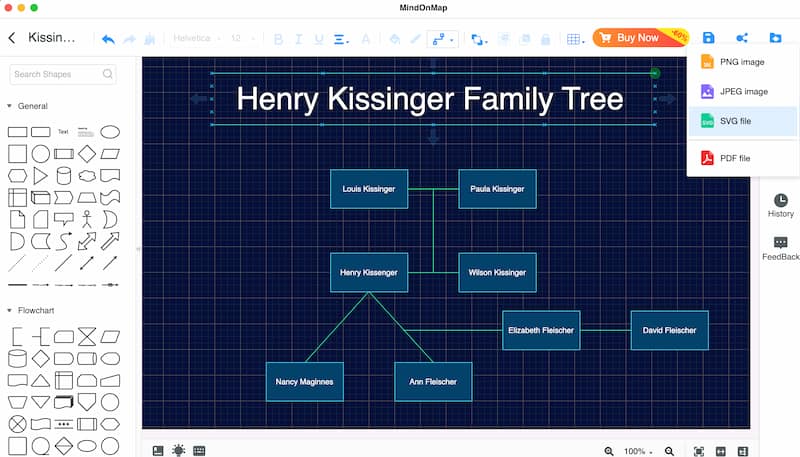
Task: Open the fill color bucket
Action: [394, 39]
